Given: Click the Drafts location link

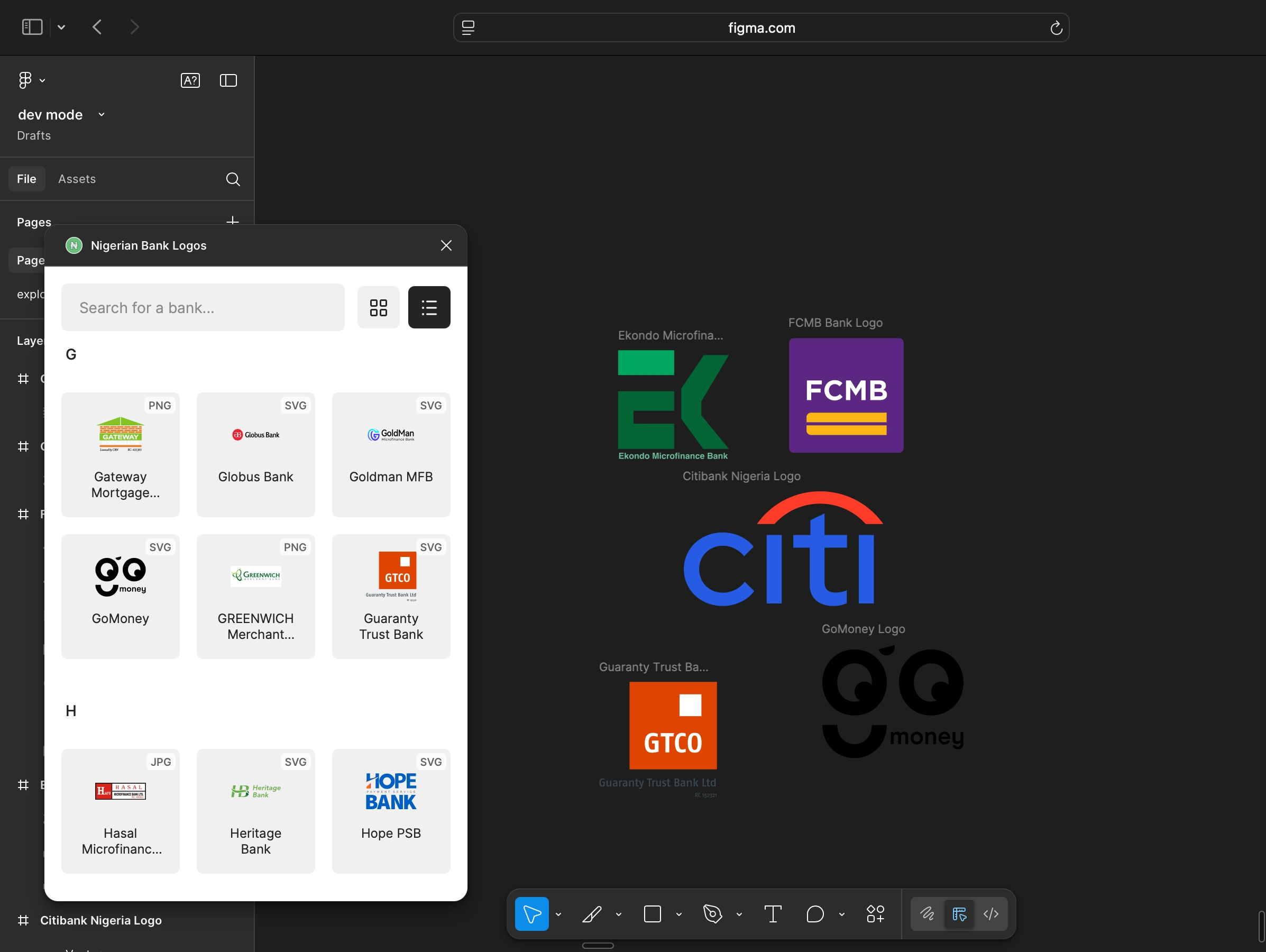Looking at the screenshot, I should click(x=34, y=136).
